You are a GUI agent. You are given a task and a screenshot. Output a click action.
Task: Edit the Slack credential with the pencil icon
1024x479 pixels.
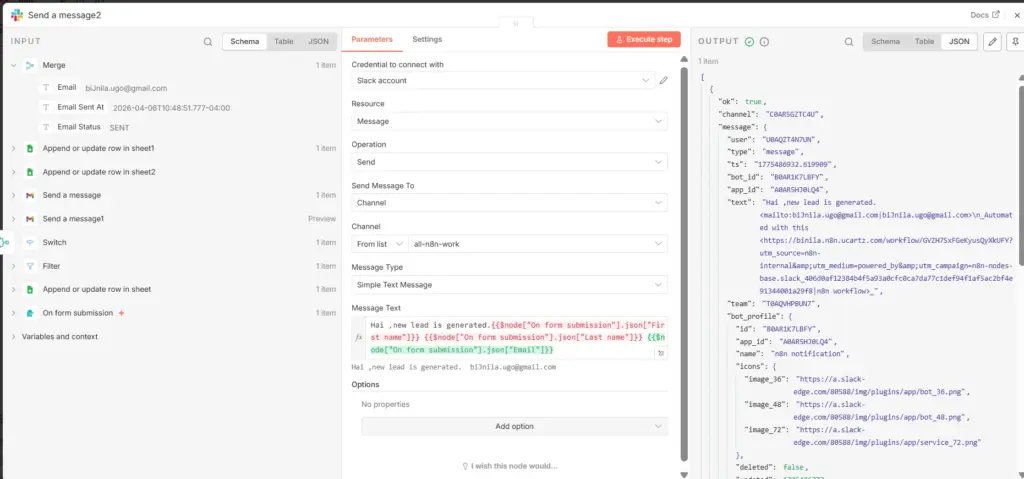tap(664, 80)
